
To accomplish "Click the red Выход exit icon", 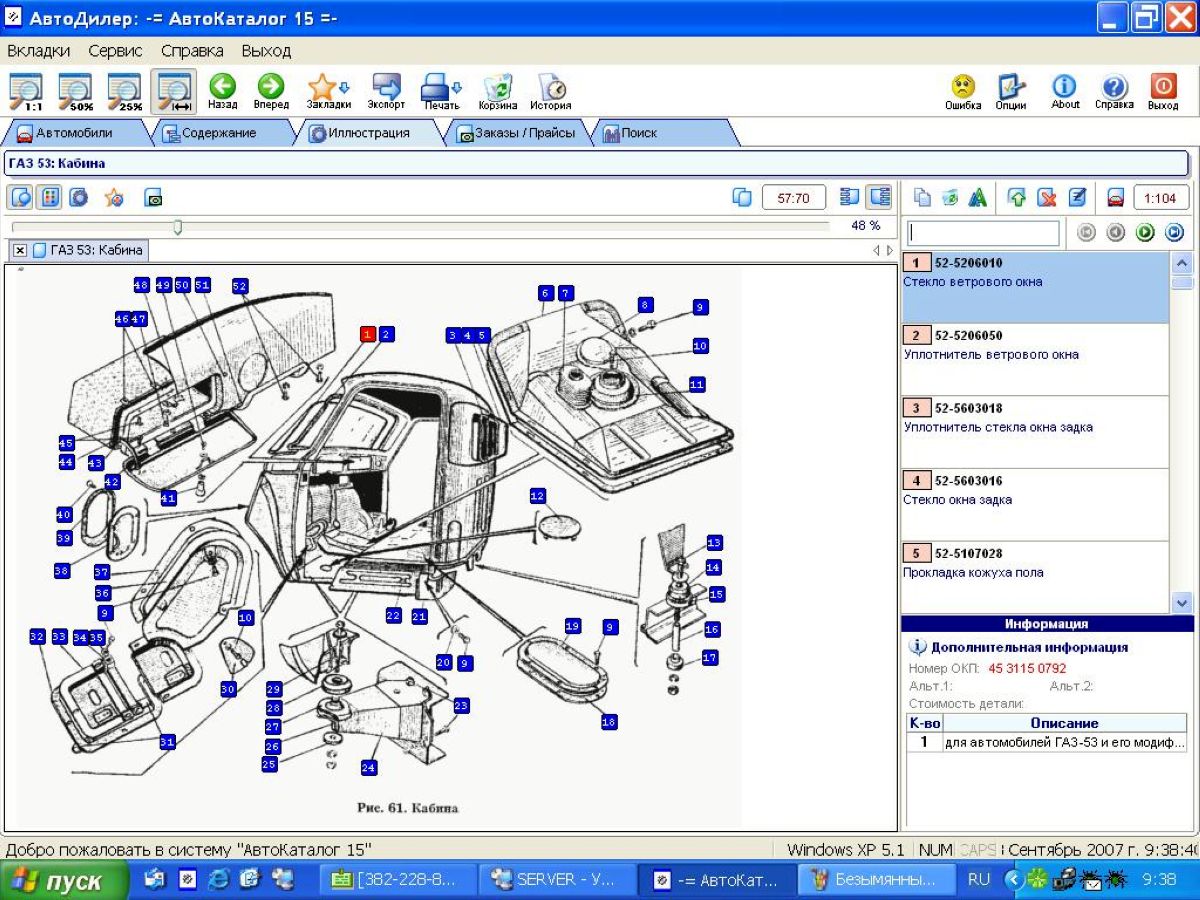I will [1163, 92].
